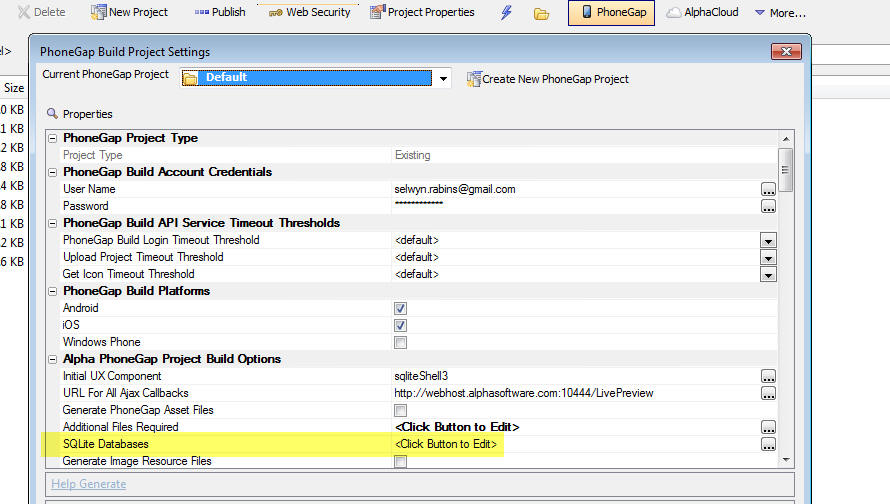
Task: Uncheck the iOS platform checkbox
Action: pos(400,325)
